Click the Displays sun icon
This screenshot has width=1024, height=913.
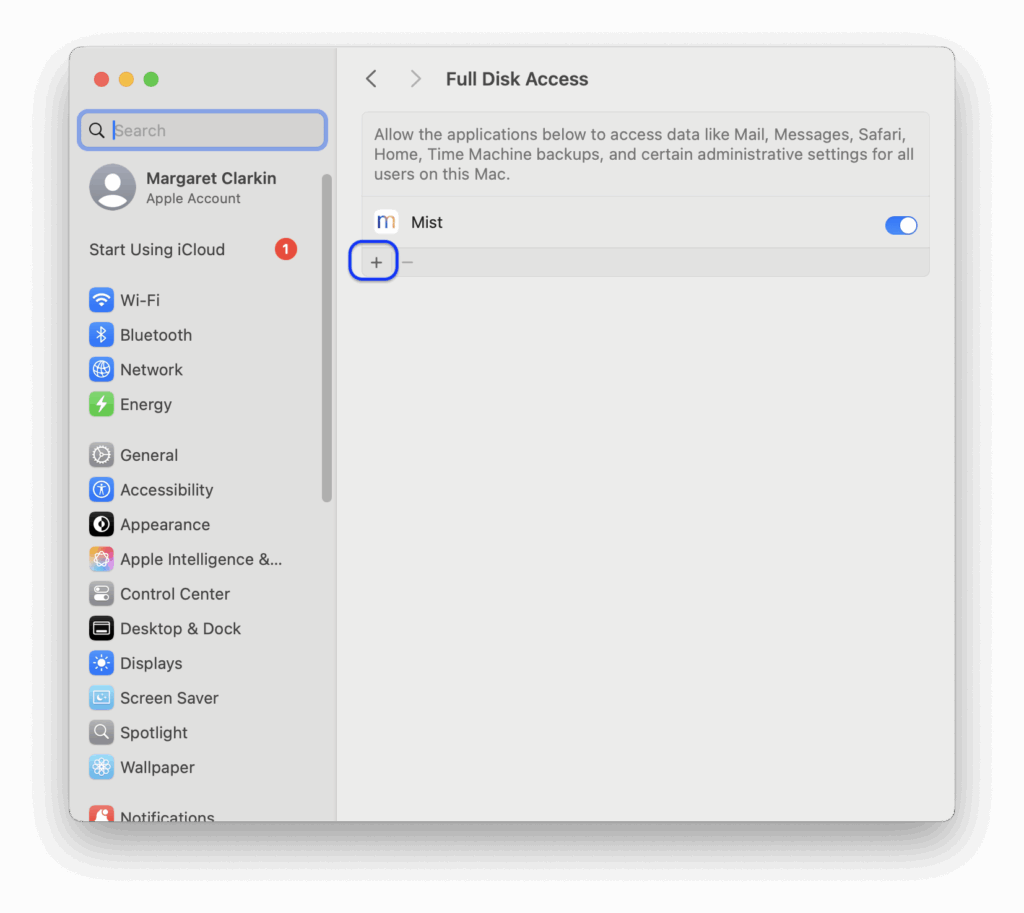[101, 662]
